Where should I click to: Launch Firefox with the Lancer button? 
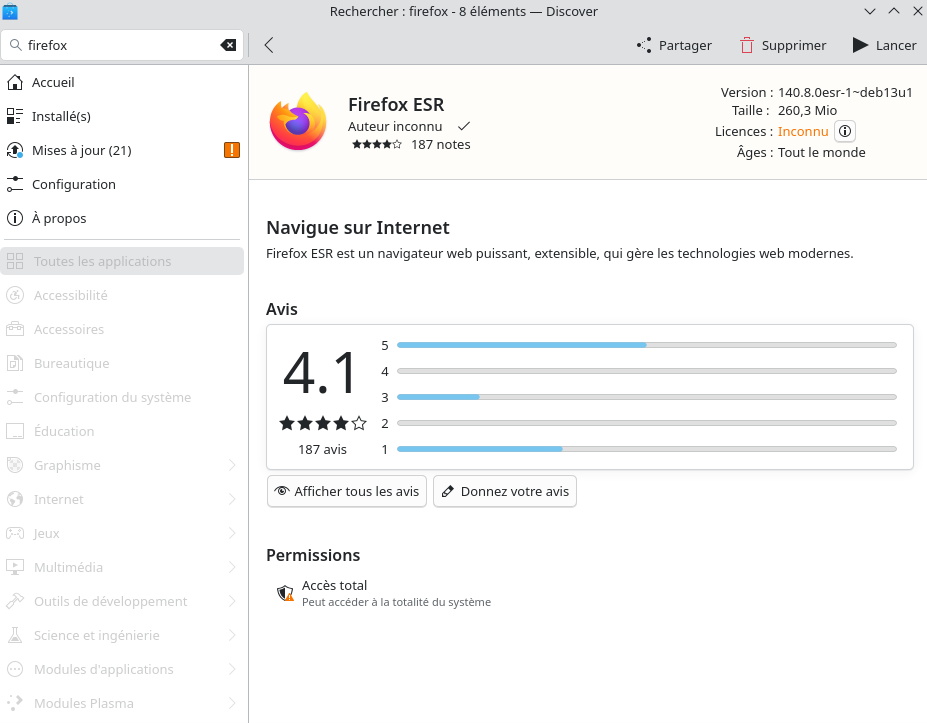884,45
